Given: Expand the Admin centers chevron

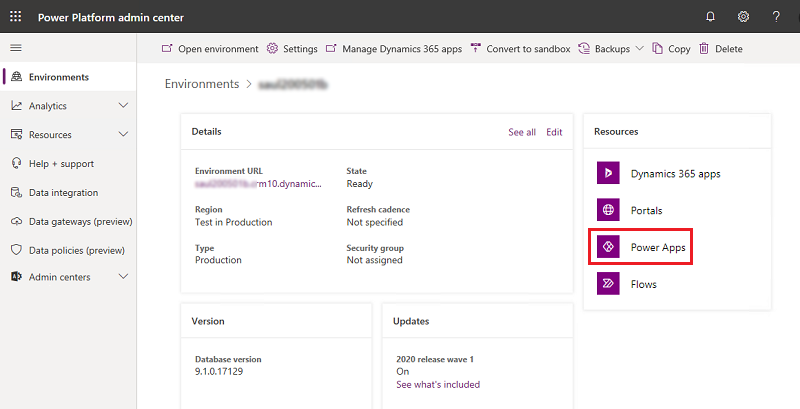Looking at the screenshot, I should click(123, 276).
